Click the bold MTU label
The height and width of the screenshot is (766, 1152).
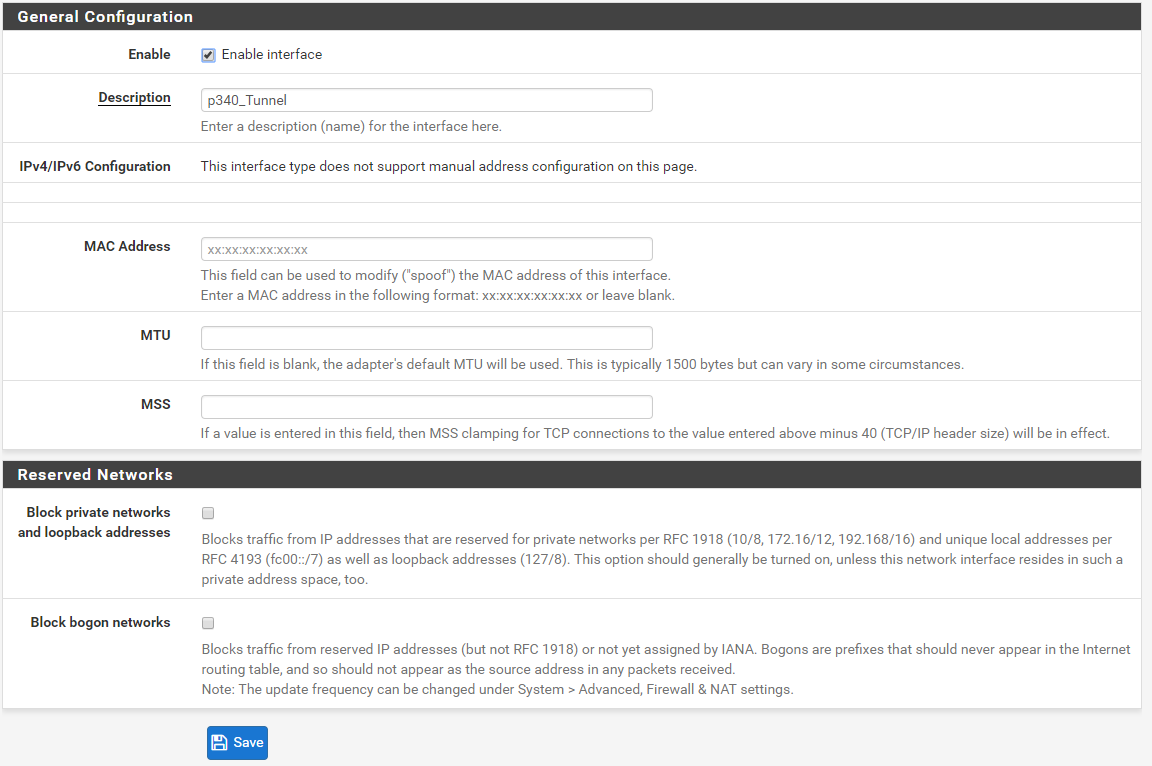pos(156,335)
